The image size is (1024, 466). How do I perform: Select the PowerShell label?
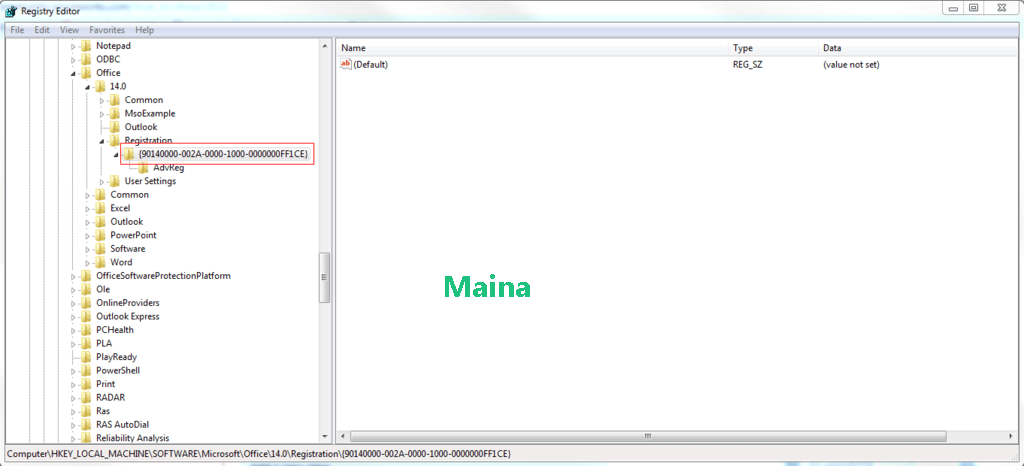pyautogui.click(x=118, y=371)
